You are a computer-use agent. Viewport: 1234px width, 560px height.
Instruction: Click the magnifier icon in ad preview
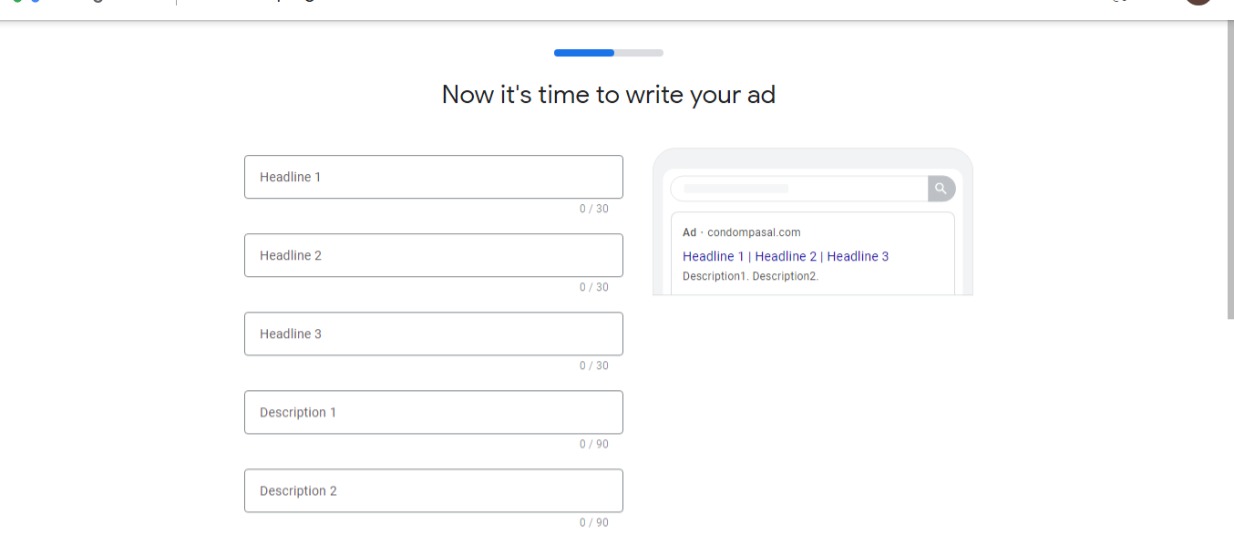click(x=941, y=188)
